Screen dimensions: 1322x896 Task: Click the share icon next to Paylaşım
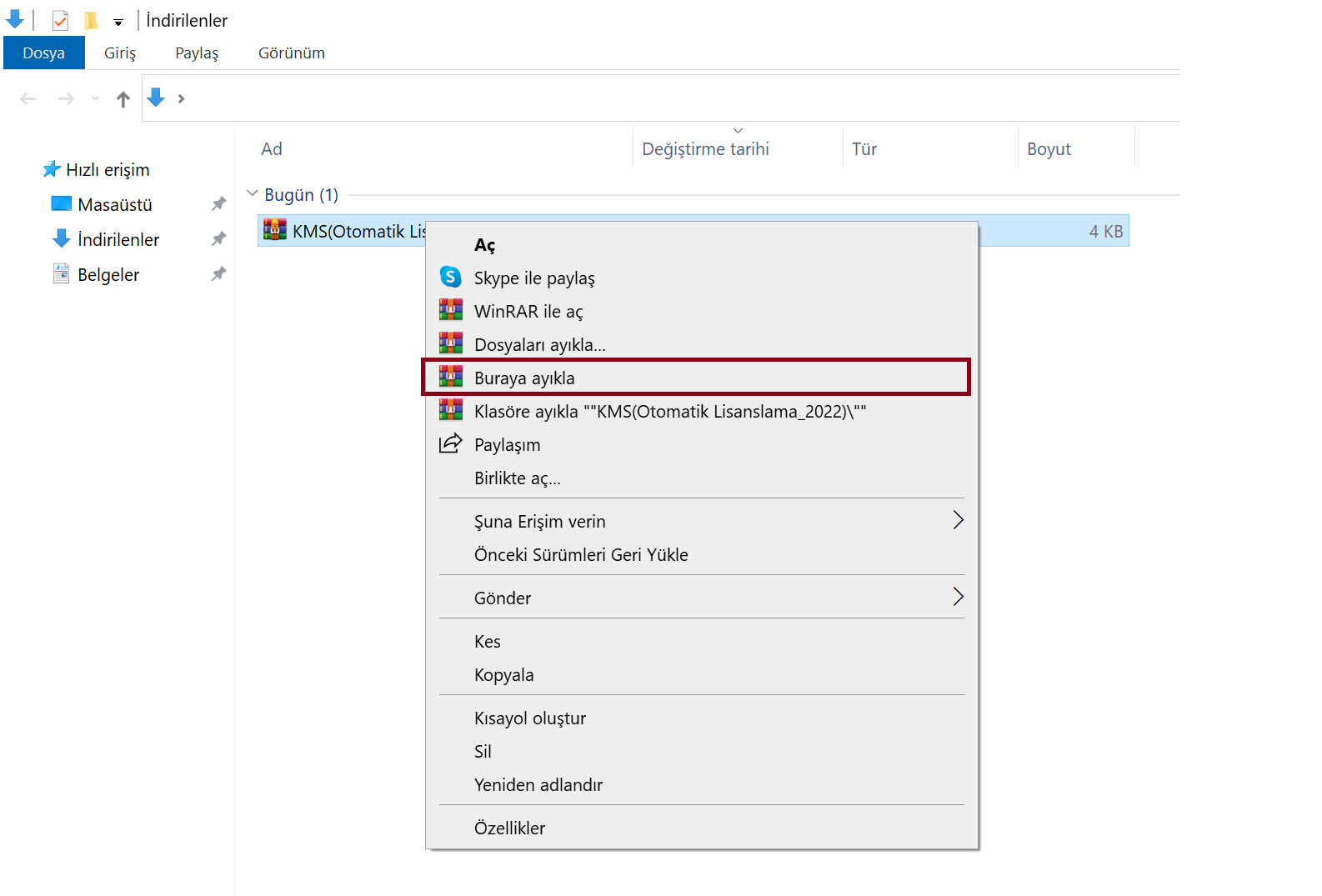(450, 443)
